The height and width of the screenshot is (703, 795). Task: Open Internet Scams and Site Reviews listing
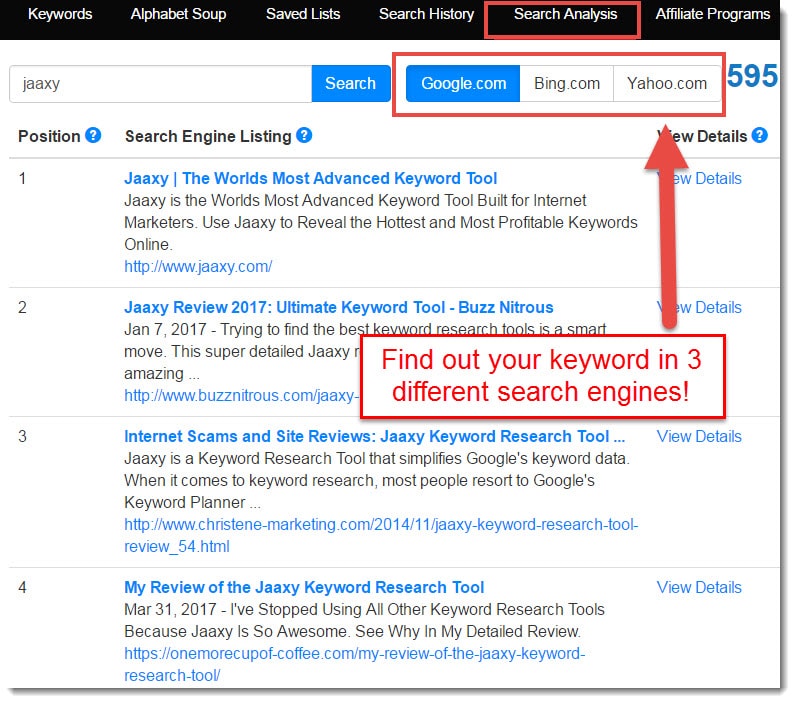coord(375,437)
